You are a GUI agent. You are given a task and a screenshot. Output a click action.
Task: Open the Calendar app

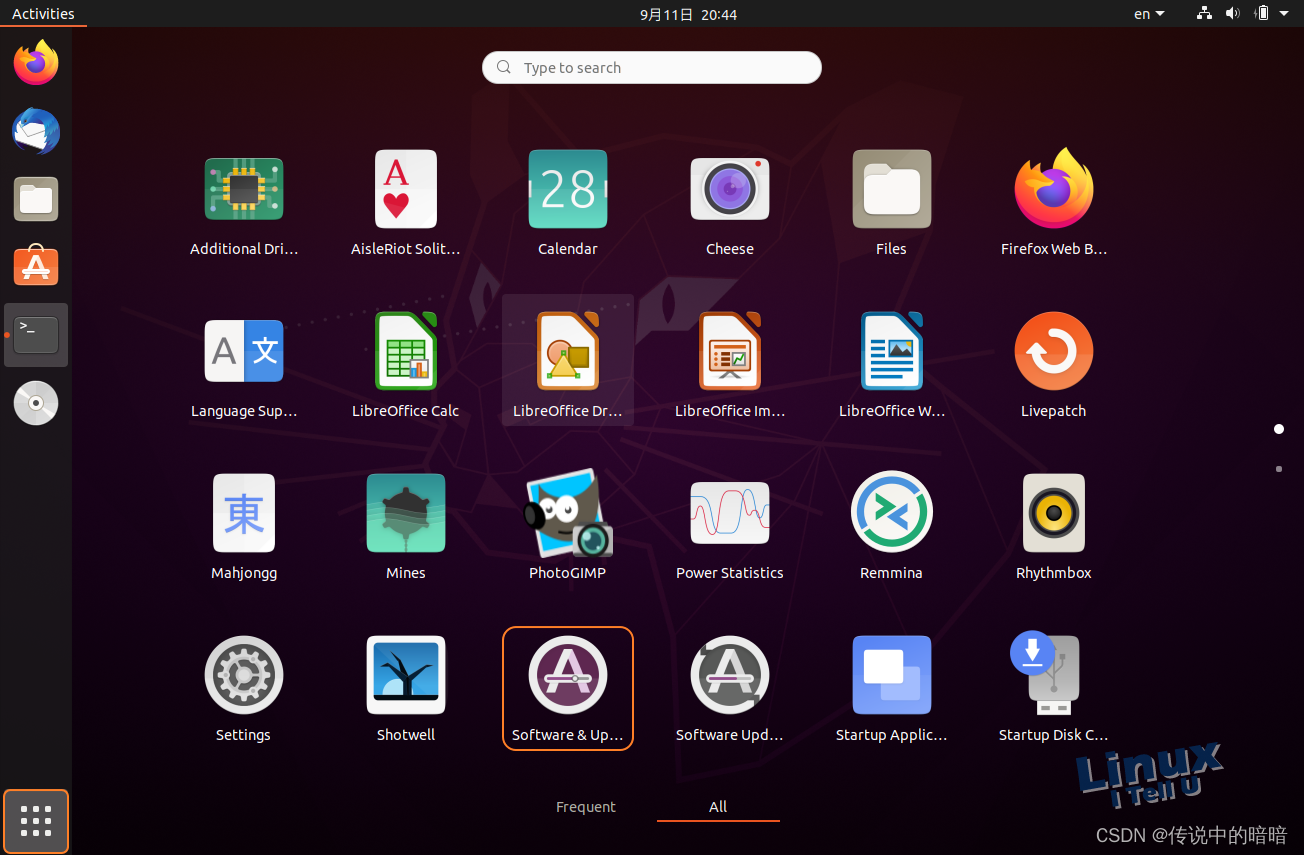[567, 204]
